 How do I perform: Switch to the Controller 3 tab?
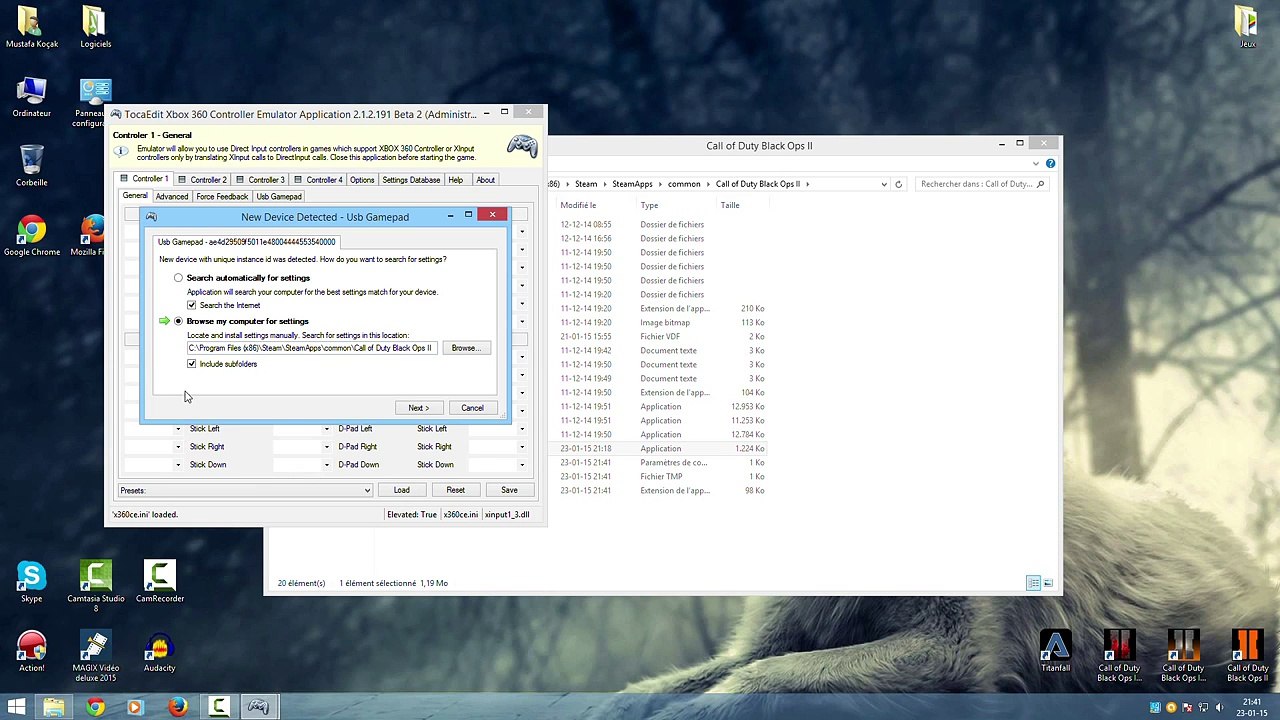point(261,180)
